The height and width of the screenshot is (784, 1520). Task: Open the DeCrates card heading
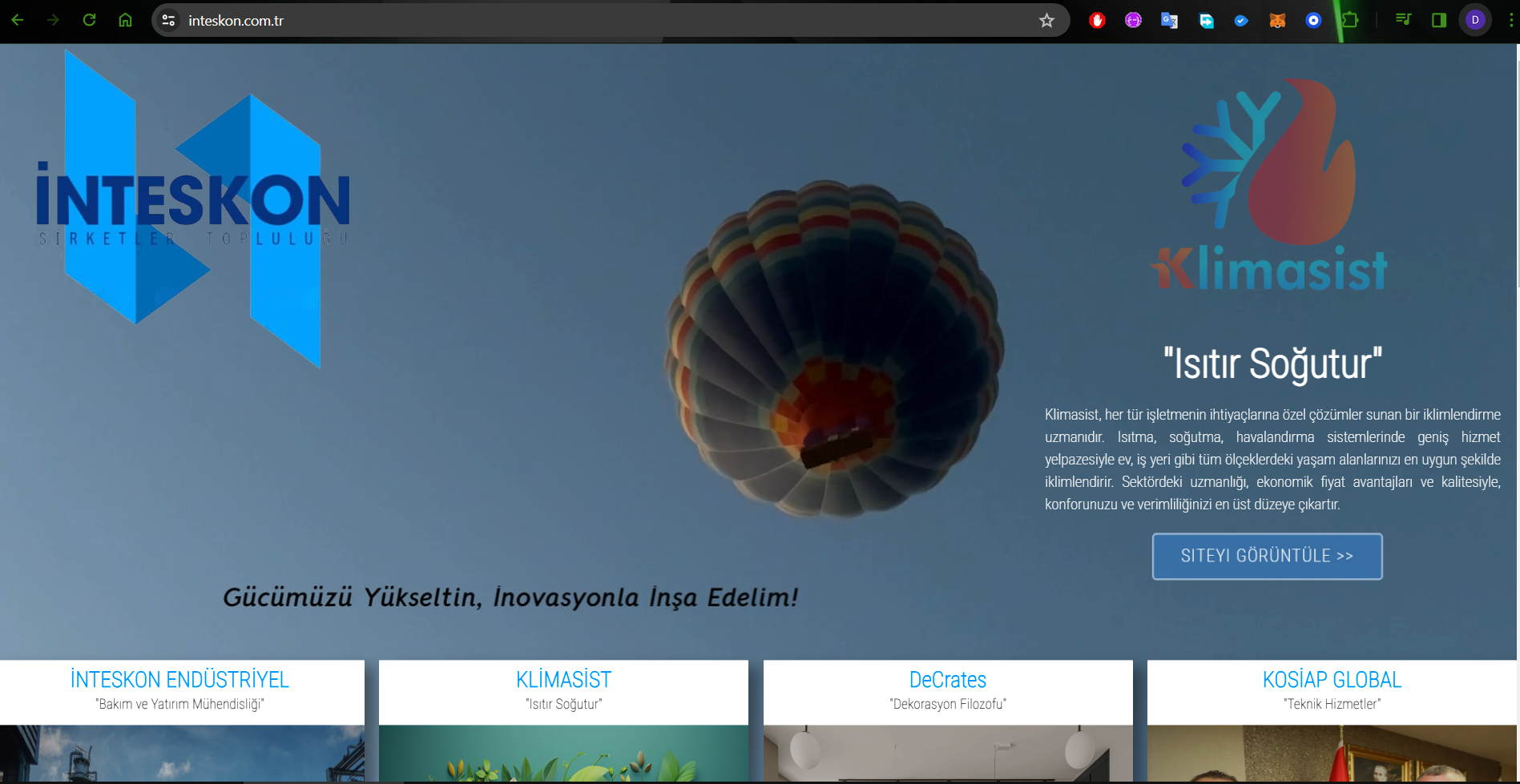(x=947, y=680)
